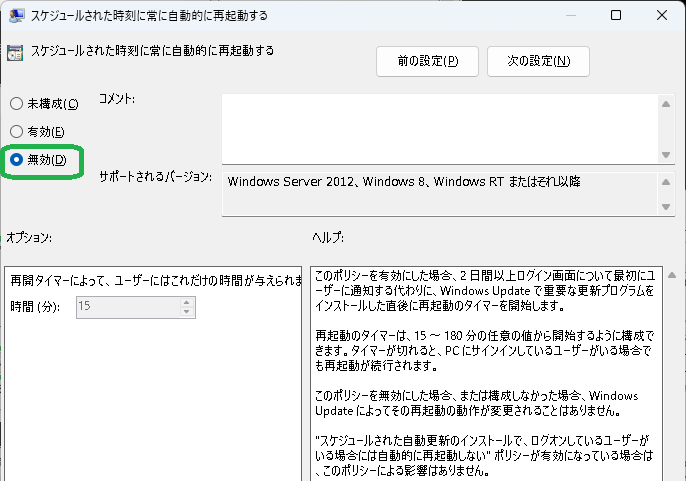The image size is (686, 481).
Task: Close the policy settings dialog
Action: [x=662, y=16]
